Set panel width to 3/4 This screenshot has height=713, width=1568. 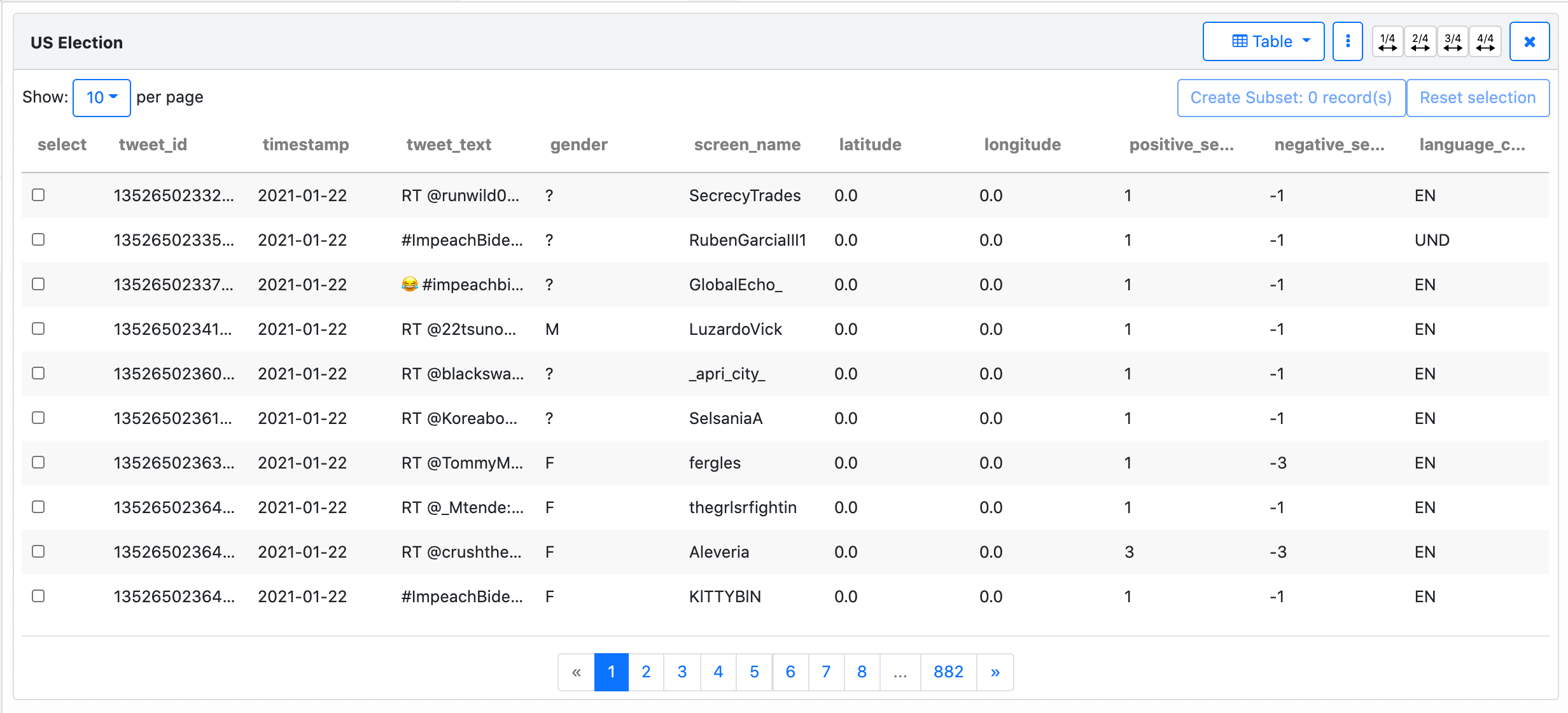click(1452, 41)
